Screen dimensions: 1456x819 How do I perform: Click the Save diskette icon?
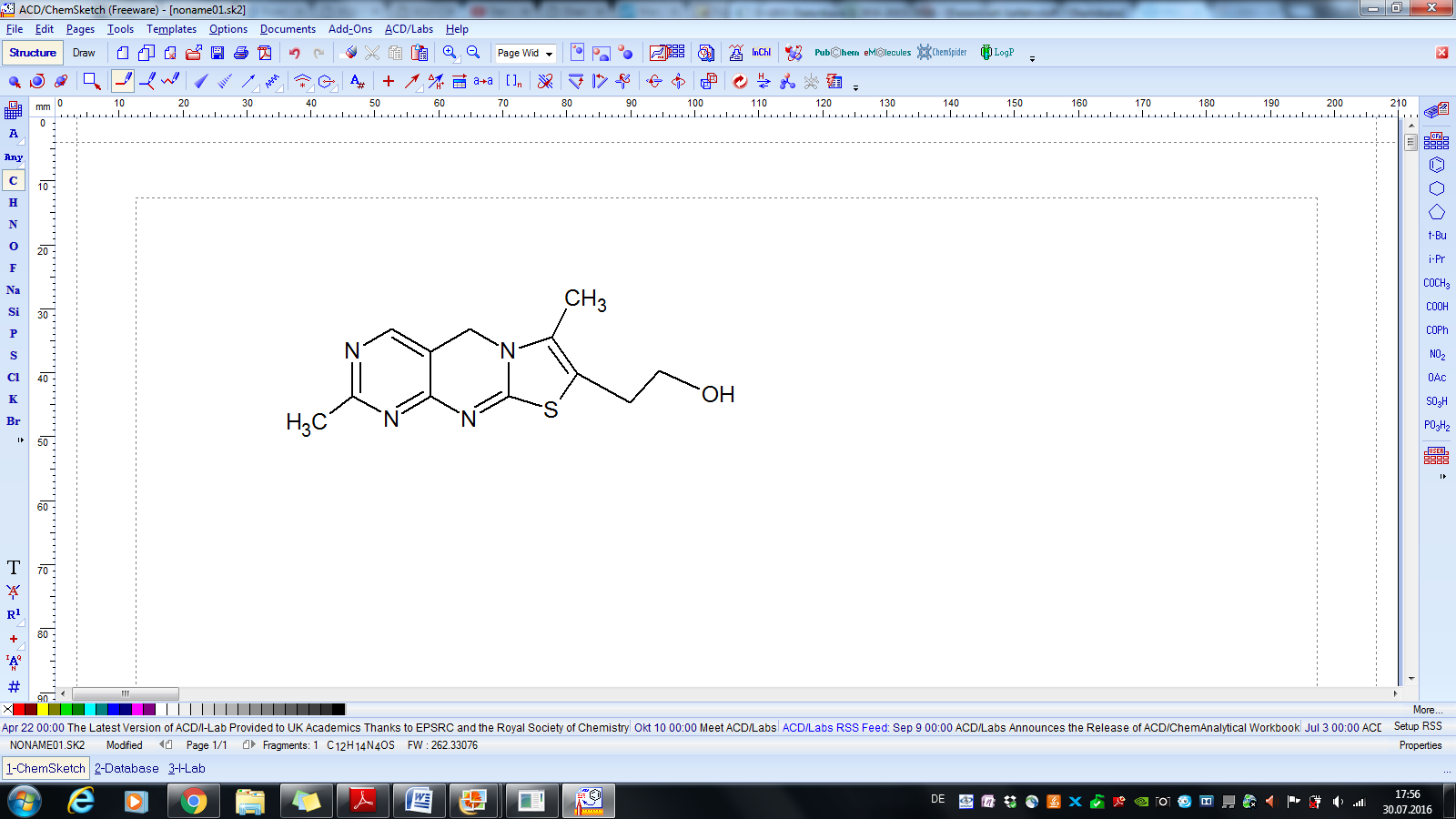217,53
